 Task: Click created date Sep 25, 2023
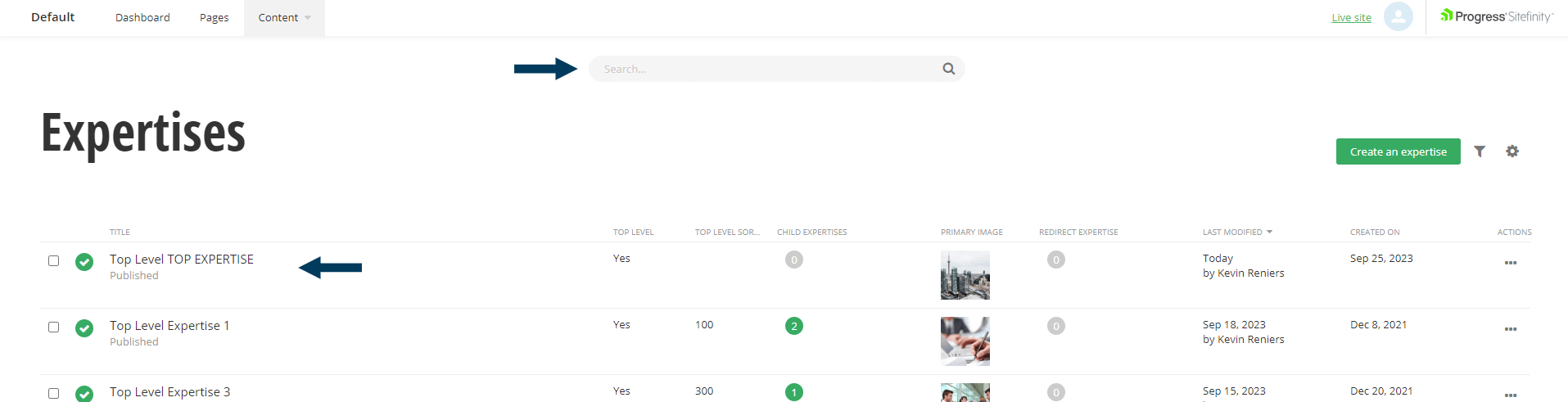(1381, 259)
